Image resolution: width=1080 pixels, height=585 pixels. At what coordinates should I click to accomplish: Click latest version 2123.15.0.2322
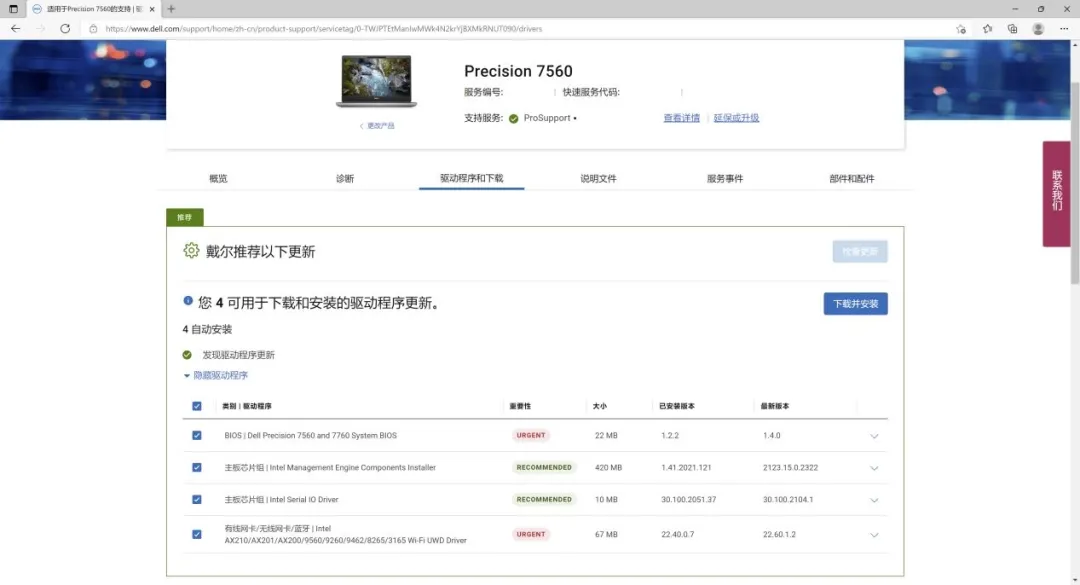[790, 467]
